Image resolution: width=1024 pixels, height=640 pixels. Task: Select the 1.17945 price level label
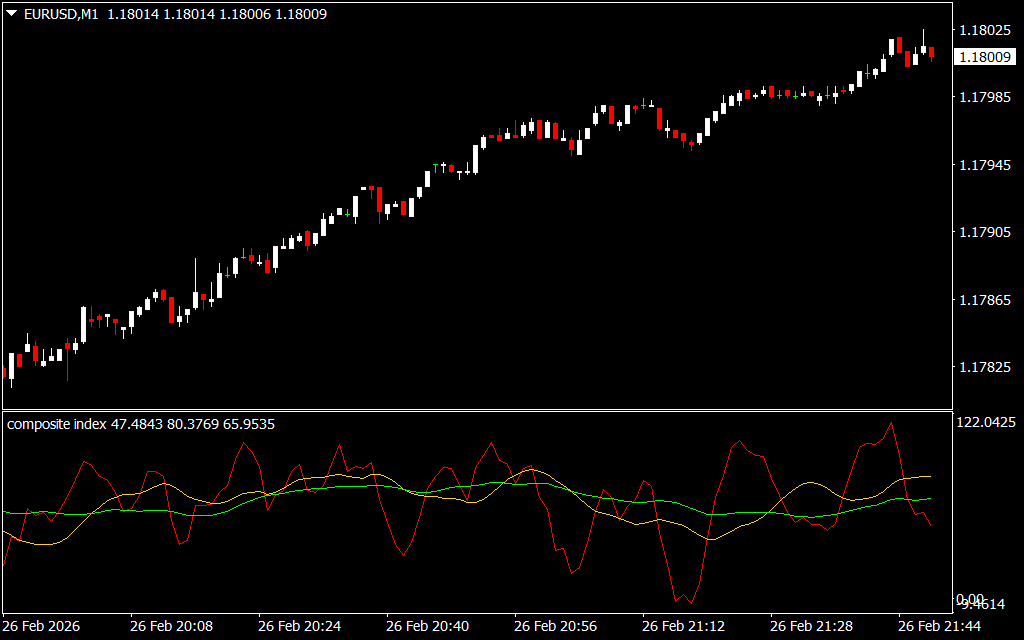pyautogui.click(x=986, y=165)
